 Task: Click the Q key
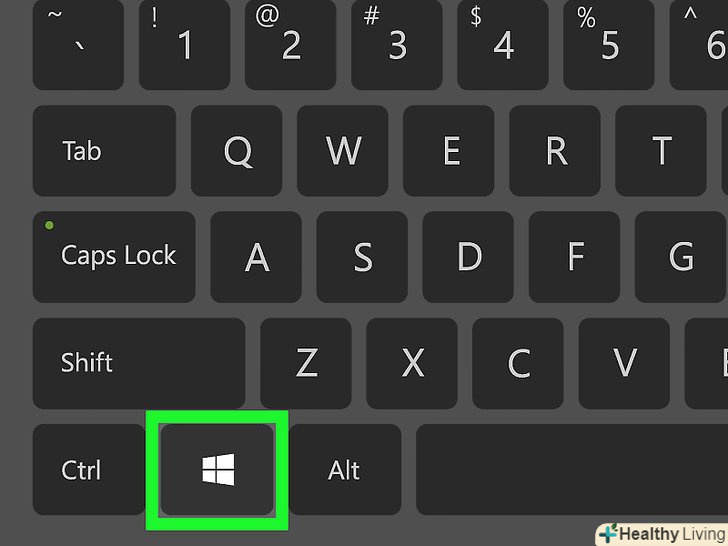[x=237, y=150]
